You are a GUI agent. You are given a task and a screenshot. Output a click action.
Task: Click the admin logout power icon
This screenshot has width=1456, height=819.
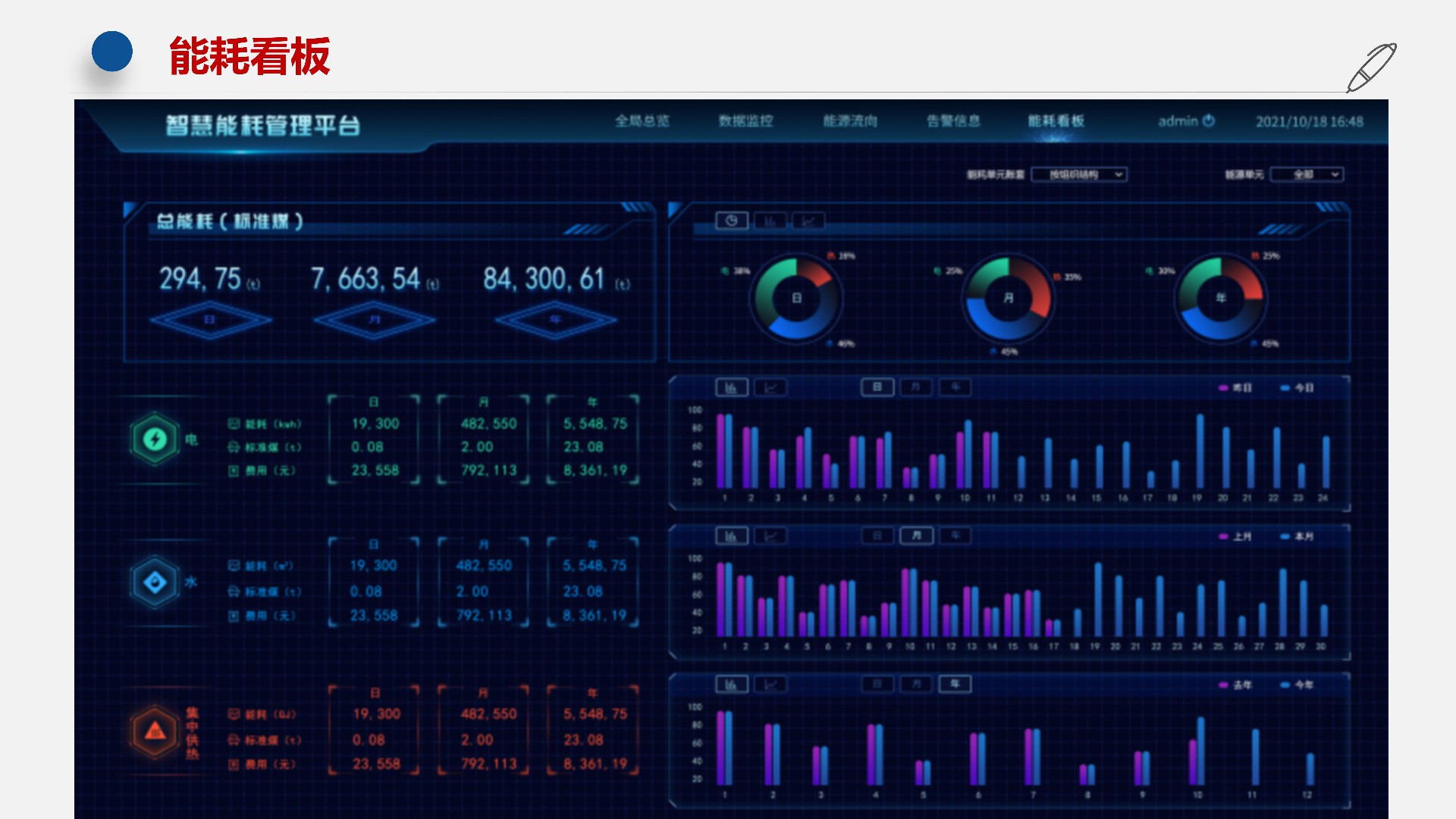point(1209,121)
